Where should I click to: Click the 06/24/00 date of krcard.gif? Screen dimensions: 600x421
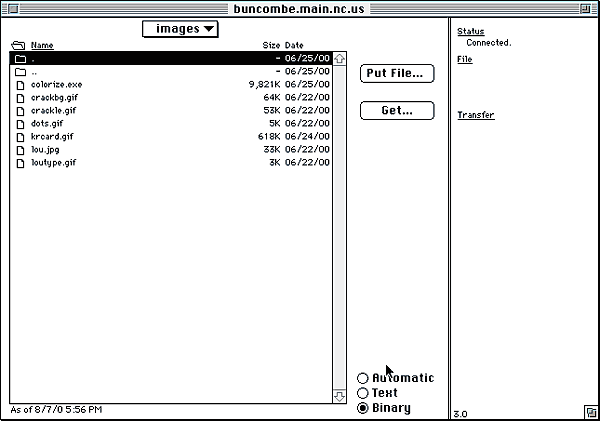(307, 137)
